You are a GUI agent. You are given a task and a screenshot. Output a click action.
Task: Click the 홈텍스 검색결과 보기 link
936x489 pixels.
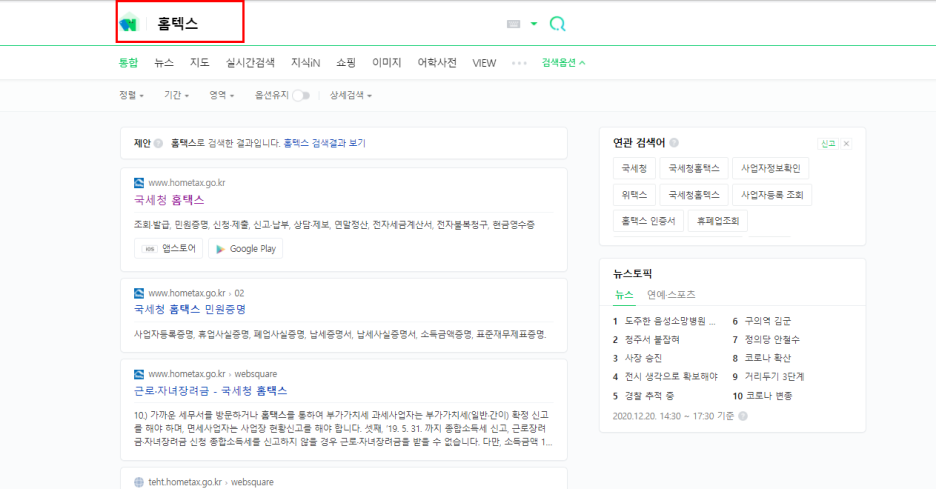[x=324, y=143]
